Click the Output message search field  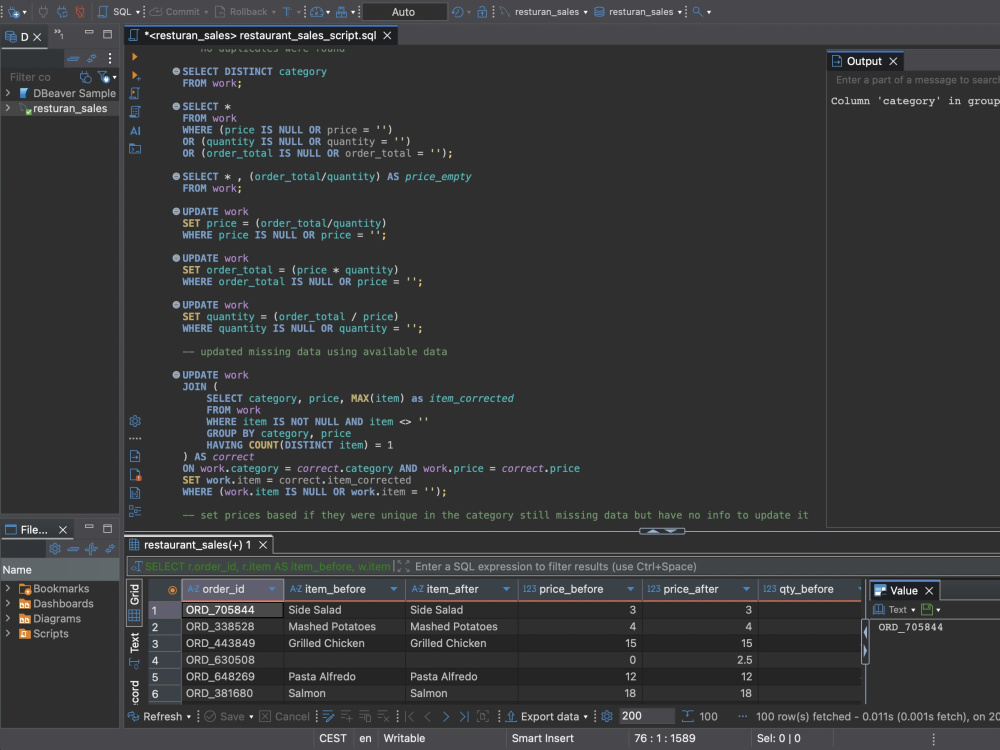coord(916,80)
